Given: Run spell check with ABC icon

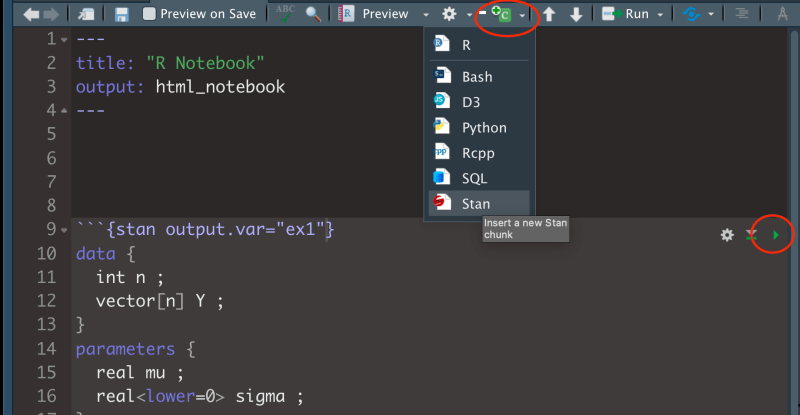Looking at the screenshot, I should click(285, 13).
